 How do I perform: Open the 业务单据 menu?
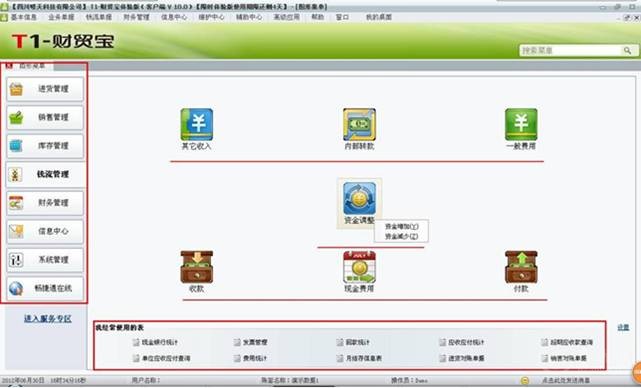[x=61, y=17]
